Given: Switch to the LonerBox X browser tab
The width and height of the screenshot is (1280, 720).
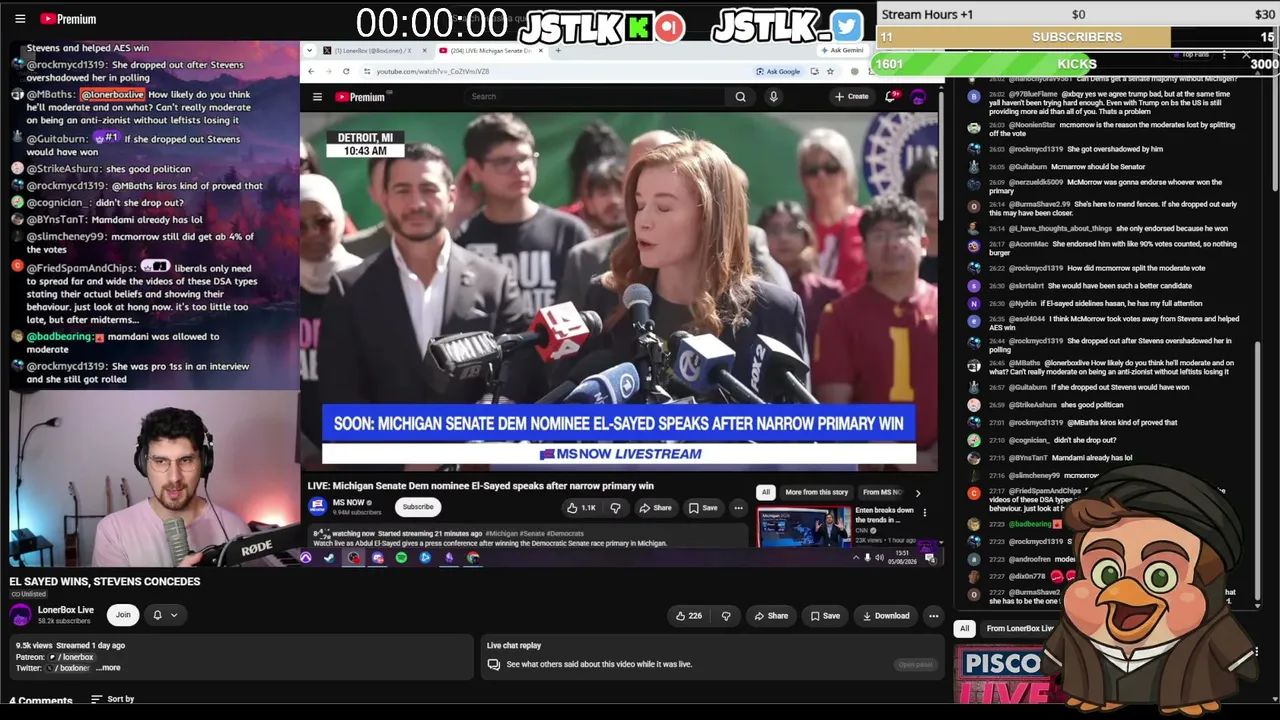Looking at the screenshot, I should click(371, 50).
